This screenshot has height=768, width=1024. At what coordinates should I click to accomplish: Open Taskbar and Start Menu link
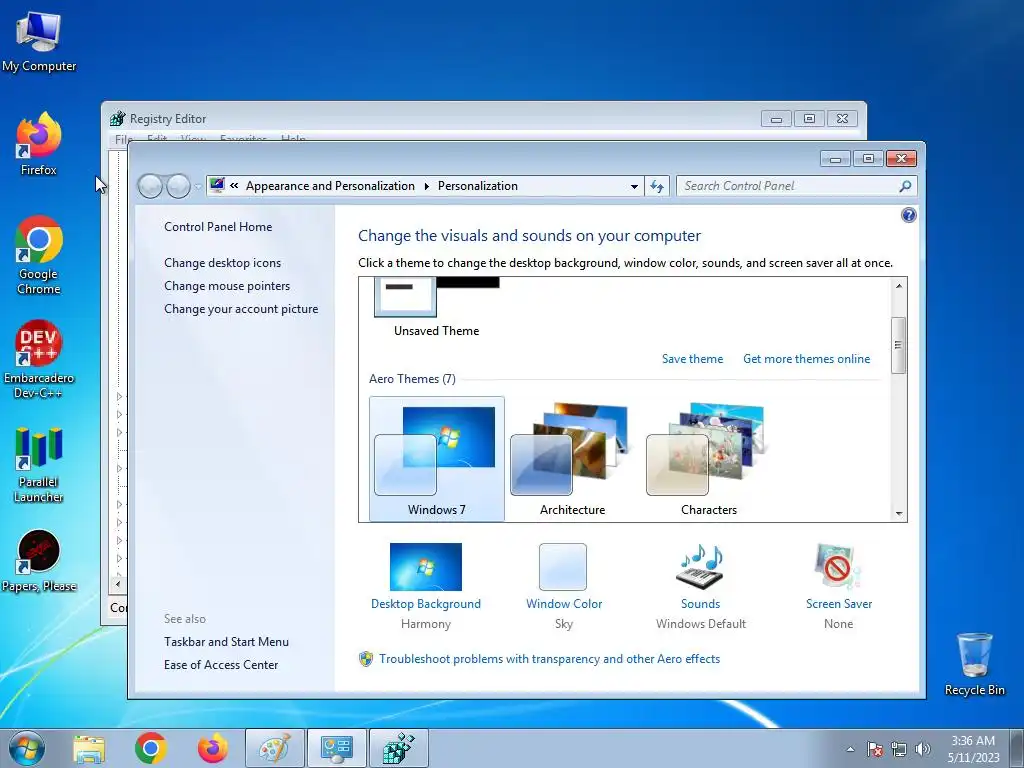(226, 641)
